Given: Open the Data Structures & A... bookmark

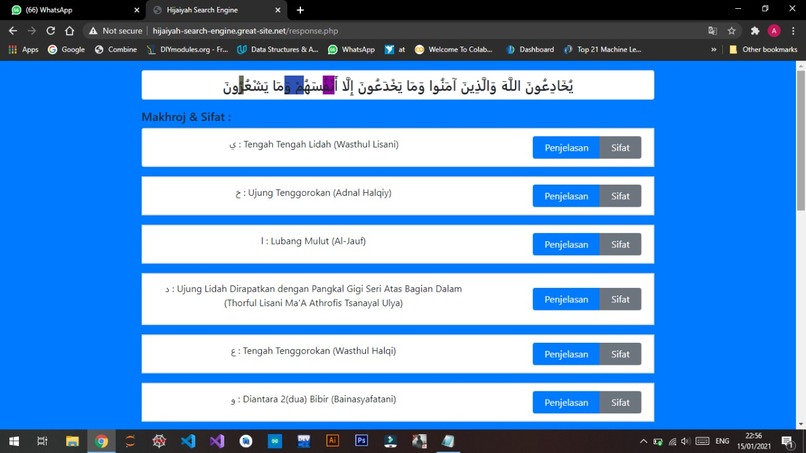Looking at the screenshot, I should click(x=278, y=49).
